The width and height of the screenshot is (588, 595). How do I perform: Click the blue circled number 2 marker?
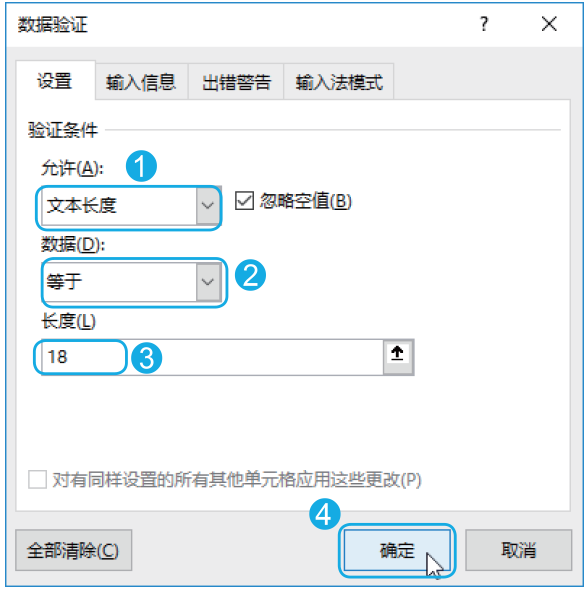(x=250, y=275)
